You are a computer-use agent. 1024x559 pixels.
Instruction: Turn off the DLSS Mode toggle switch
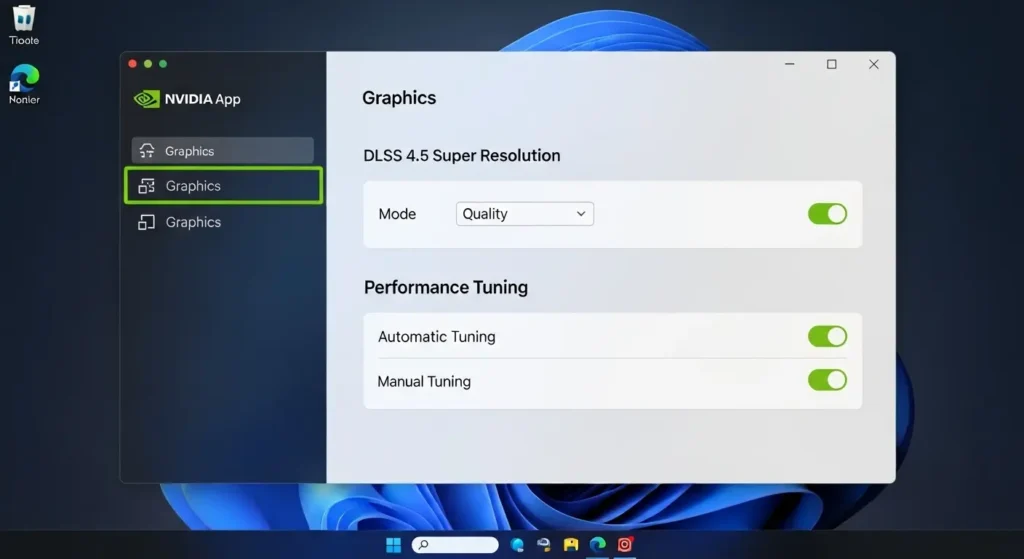[827, 214]
